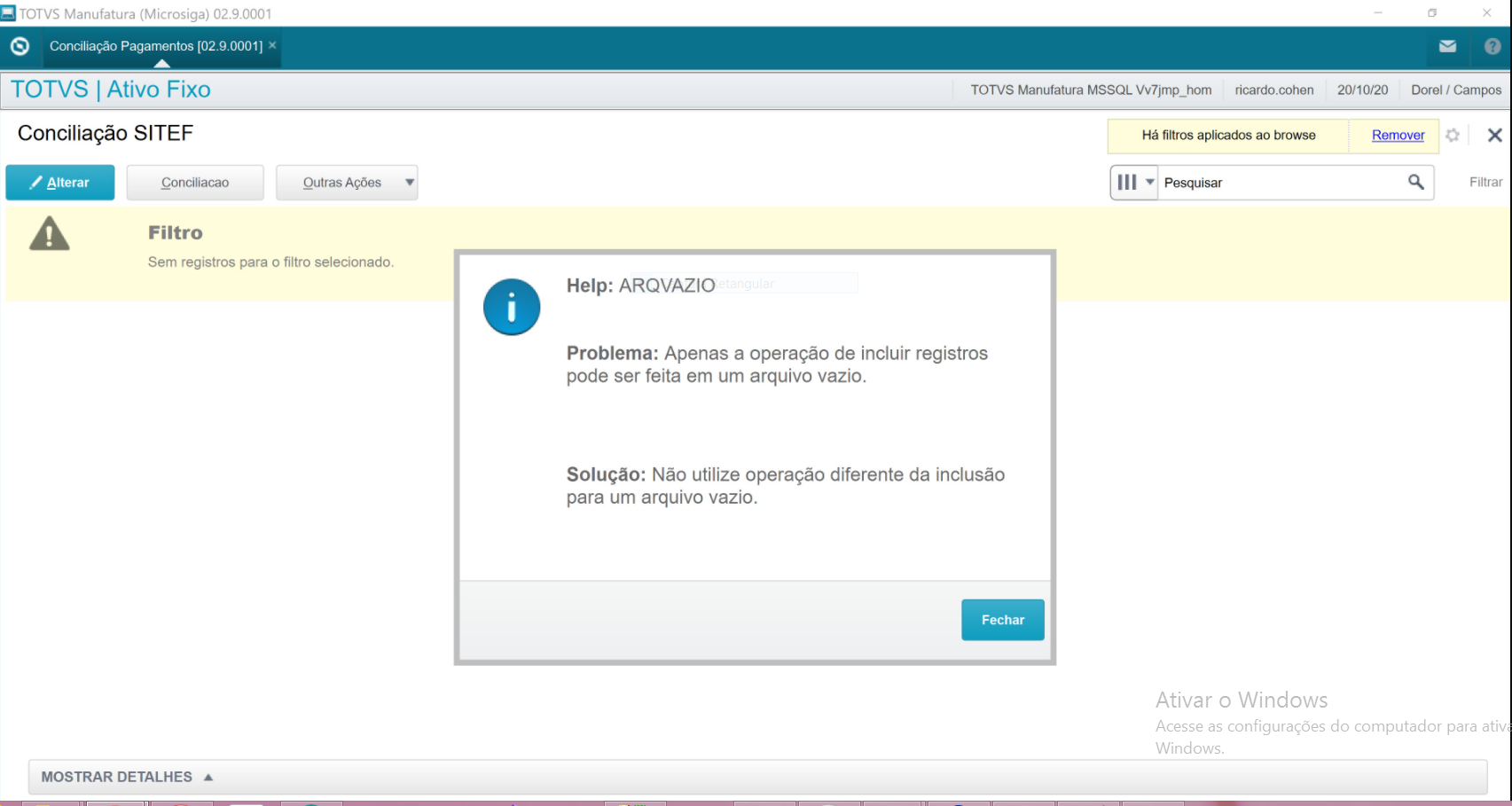Click the magnifying glass search icon
The width and height of the screenshot is (1512, 806).
click(x=1416, y=182)
